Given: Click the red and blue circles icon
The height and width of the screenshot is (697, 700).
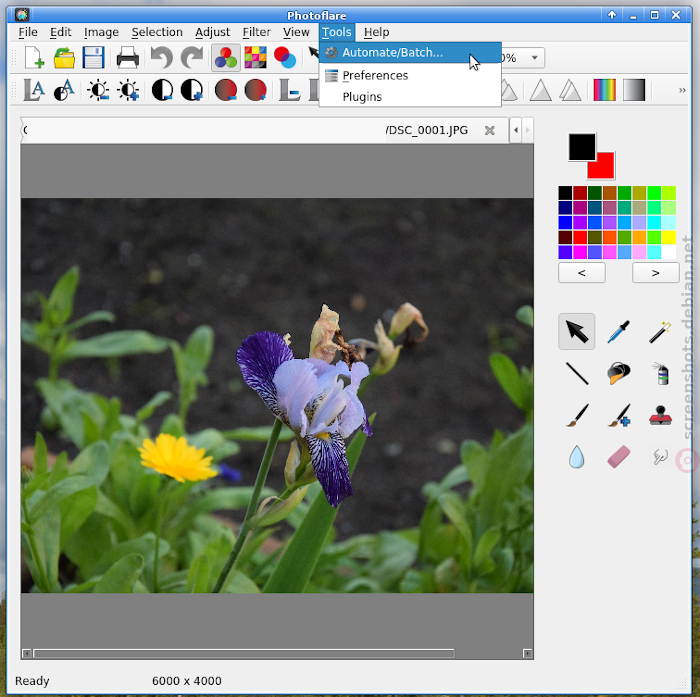Looking at the screenshot, I should click(285, 58).
